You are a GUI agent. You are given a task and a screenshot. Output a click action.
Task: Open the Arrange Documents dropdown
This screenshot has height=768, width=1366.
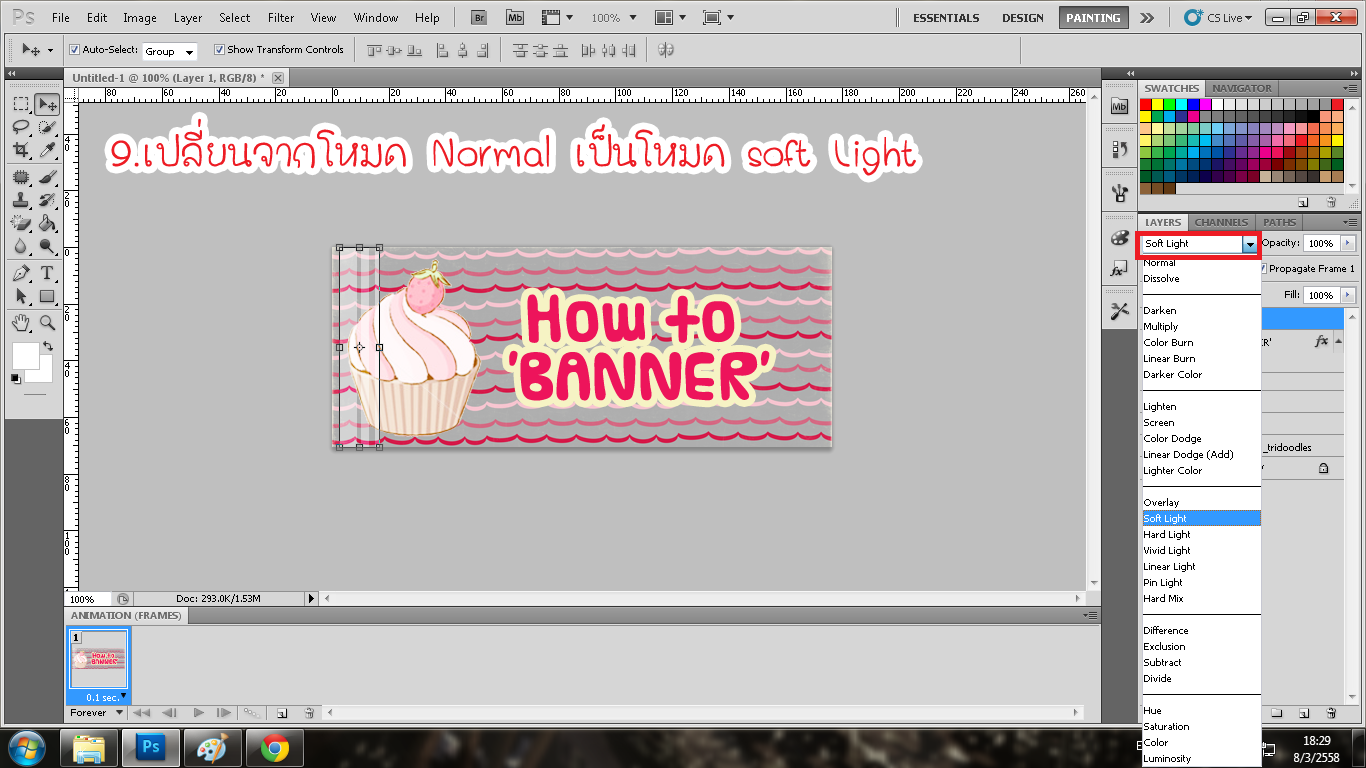coord(669,18)
